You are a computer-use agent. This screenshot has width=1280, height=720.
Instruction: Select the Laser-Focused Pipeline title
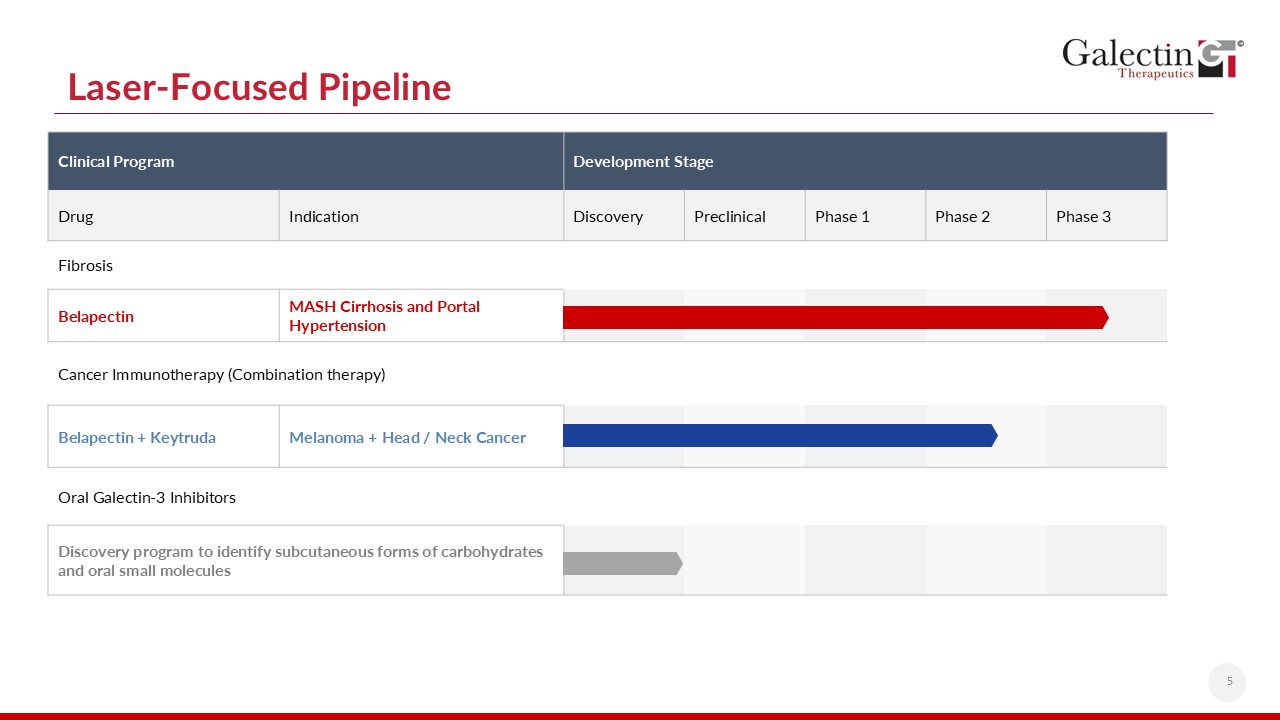(259, 87)
